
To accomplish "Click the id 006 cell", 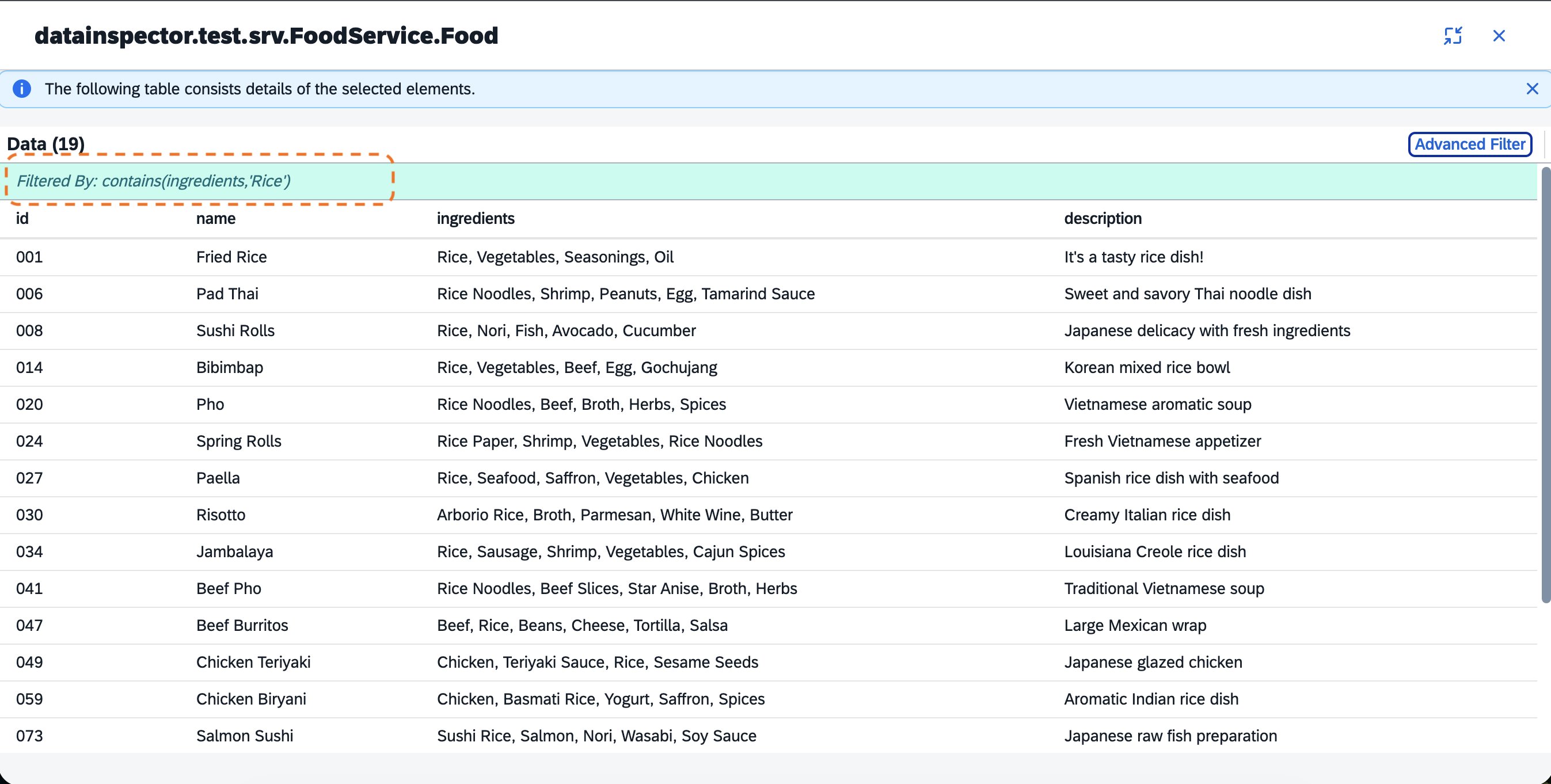I will tap(29, 294).
